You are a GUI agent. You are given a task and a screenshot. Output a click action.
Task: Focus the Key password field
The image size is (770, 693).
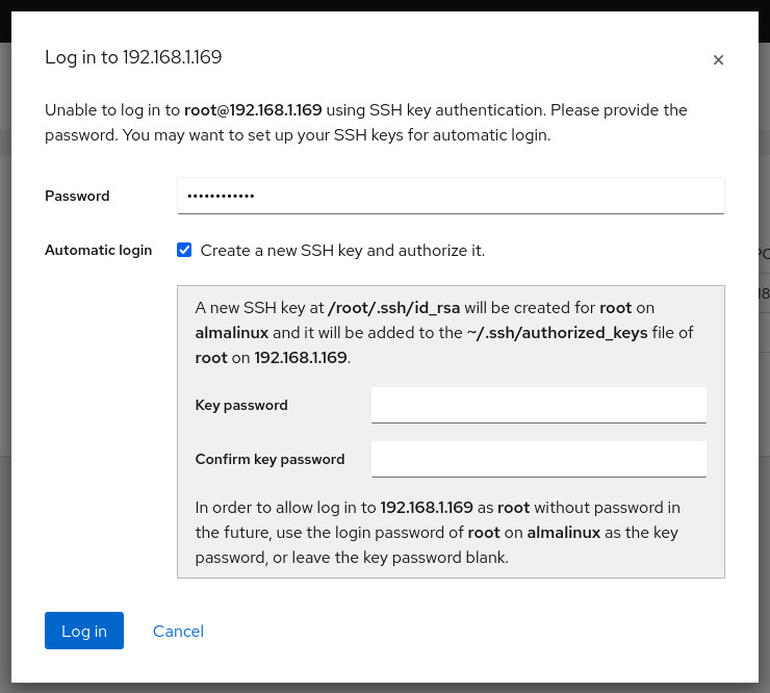pos(539,405)
